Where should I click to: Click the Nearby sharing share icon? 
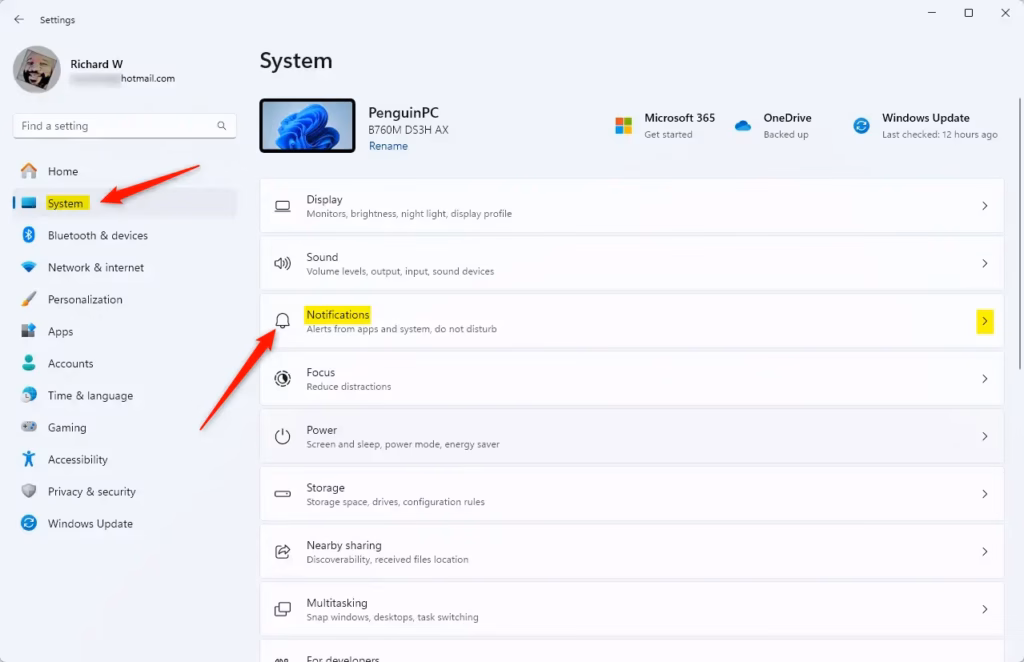point(283,552)
